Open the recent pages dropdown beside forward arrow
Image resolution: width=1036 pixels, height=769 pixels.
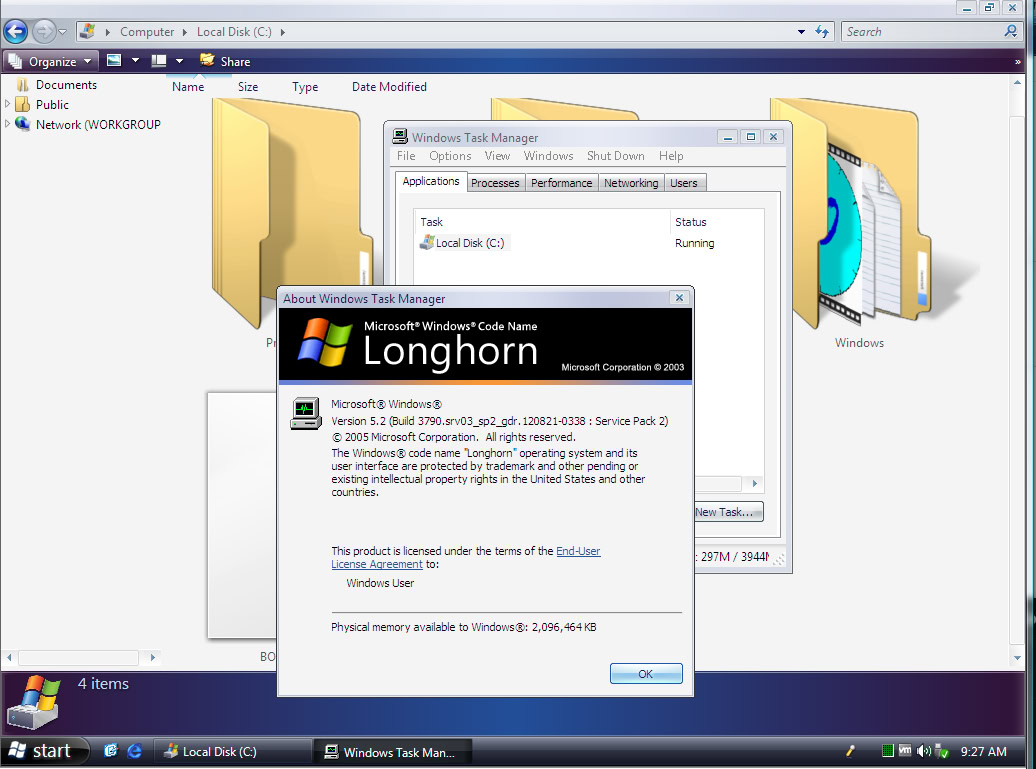63,32
